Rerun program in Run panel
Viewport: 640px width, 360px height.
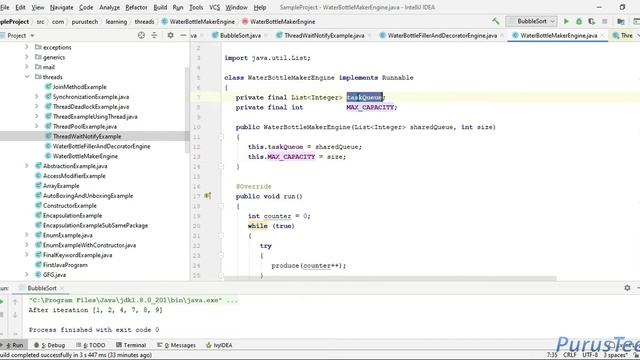coord(2,302)
